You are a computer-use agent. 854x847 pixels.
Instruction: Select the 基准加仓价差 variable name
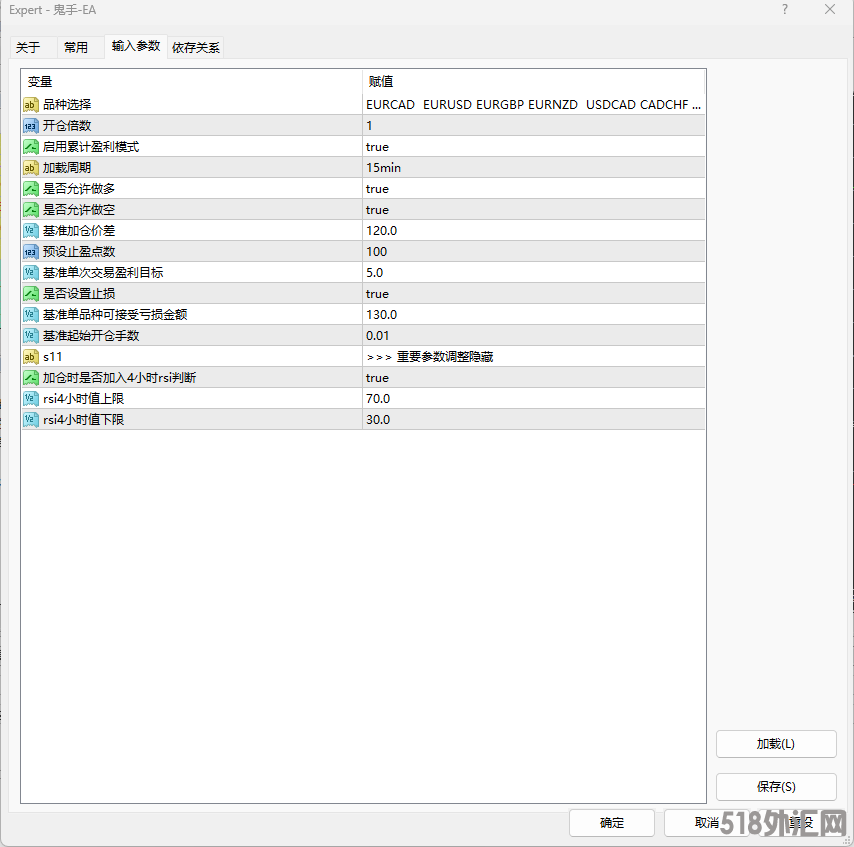79,230
